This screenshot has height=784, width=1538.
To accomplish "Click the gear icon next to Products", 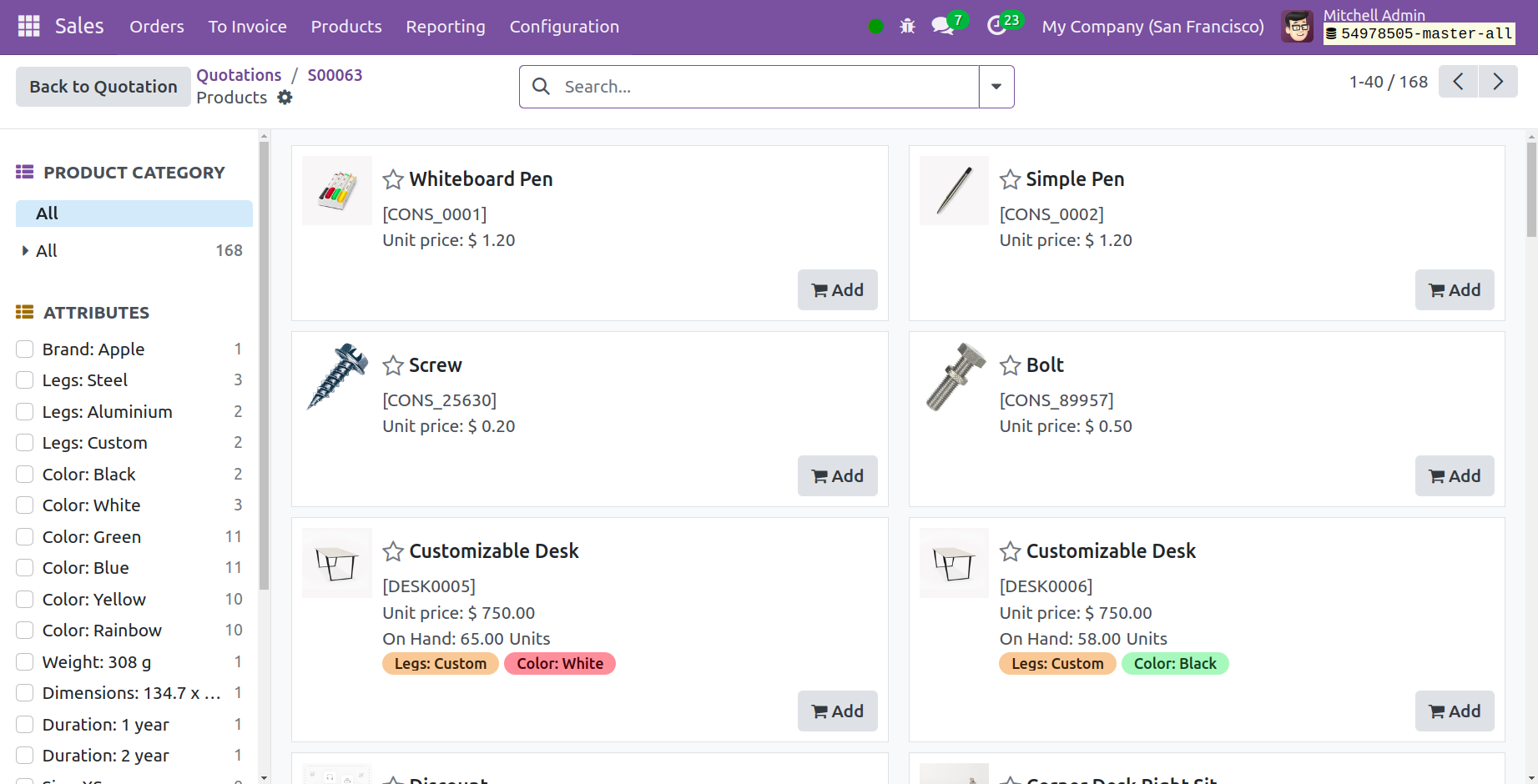I will coord(285,98).
